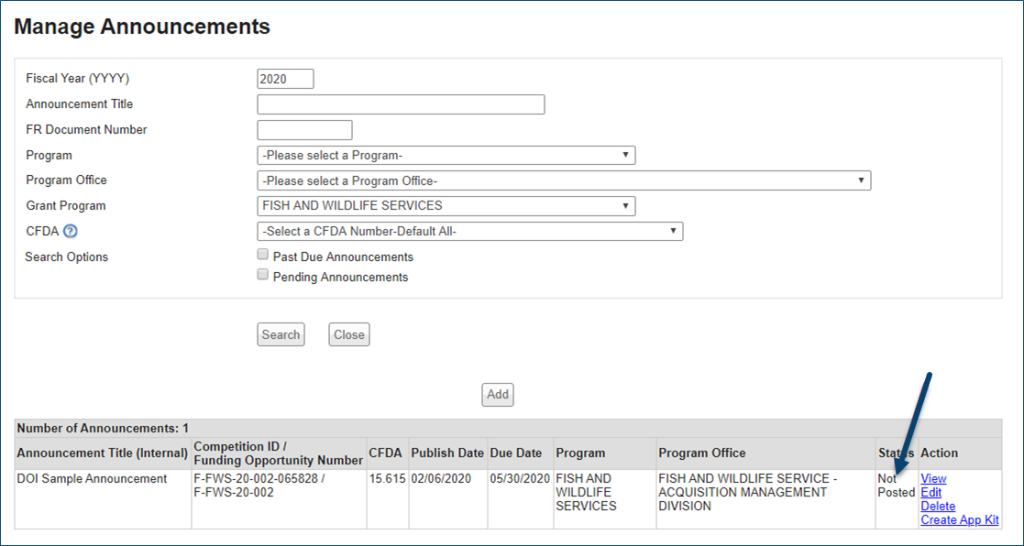This screenshot has width=1024, height=546.
Task: Toggle the Pending Announcements checkbox
Action: tap(263, 275)
